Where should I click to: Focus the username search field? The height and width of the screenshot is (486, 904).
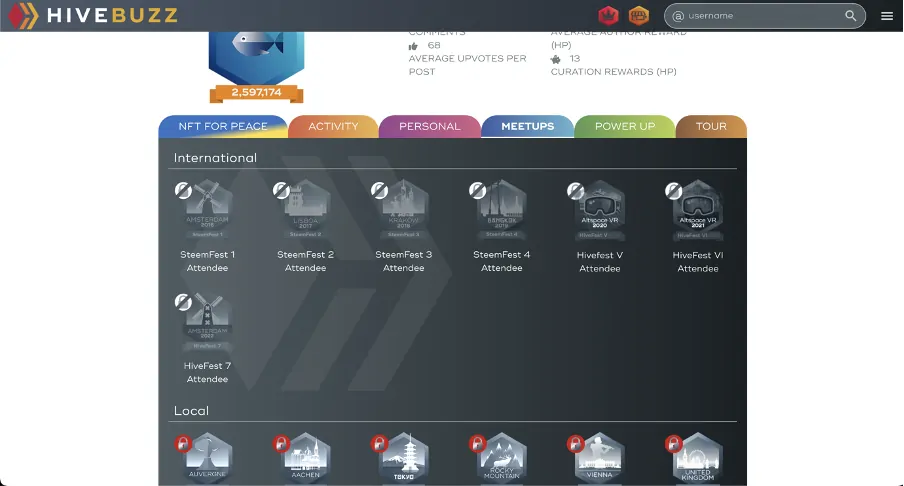(x=764, y=16)
